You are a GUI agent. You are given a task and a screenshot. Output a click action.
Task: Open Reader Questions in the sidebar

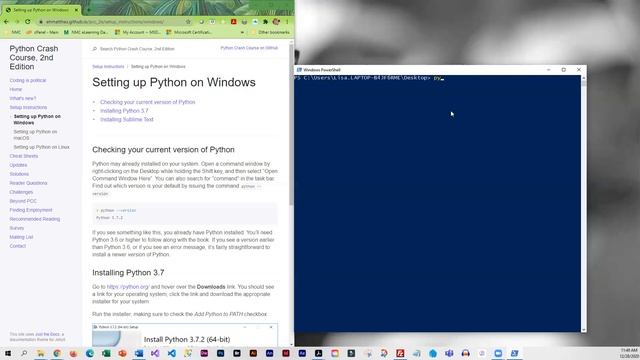click(28, 183)
